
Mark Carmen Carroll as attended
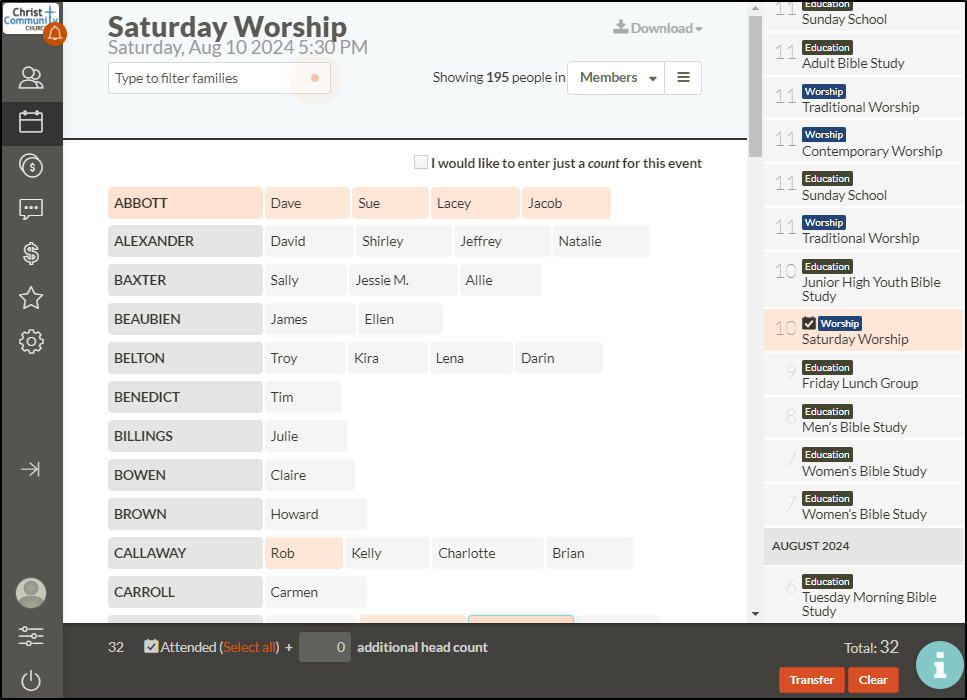[315, 592]
